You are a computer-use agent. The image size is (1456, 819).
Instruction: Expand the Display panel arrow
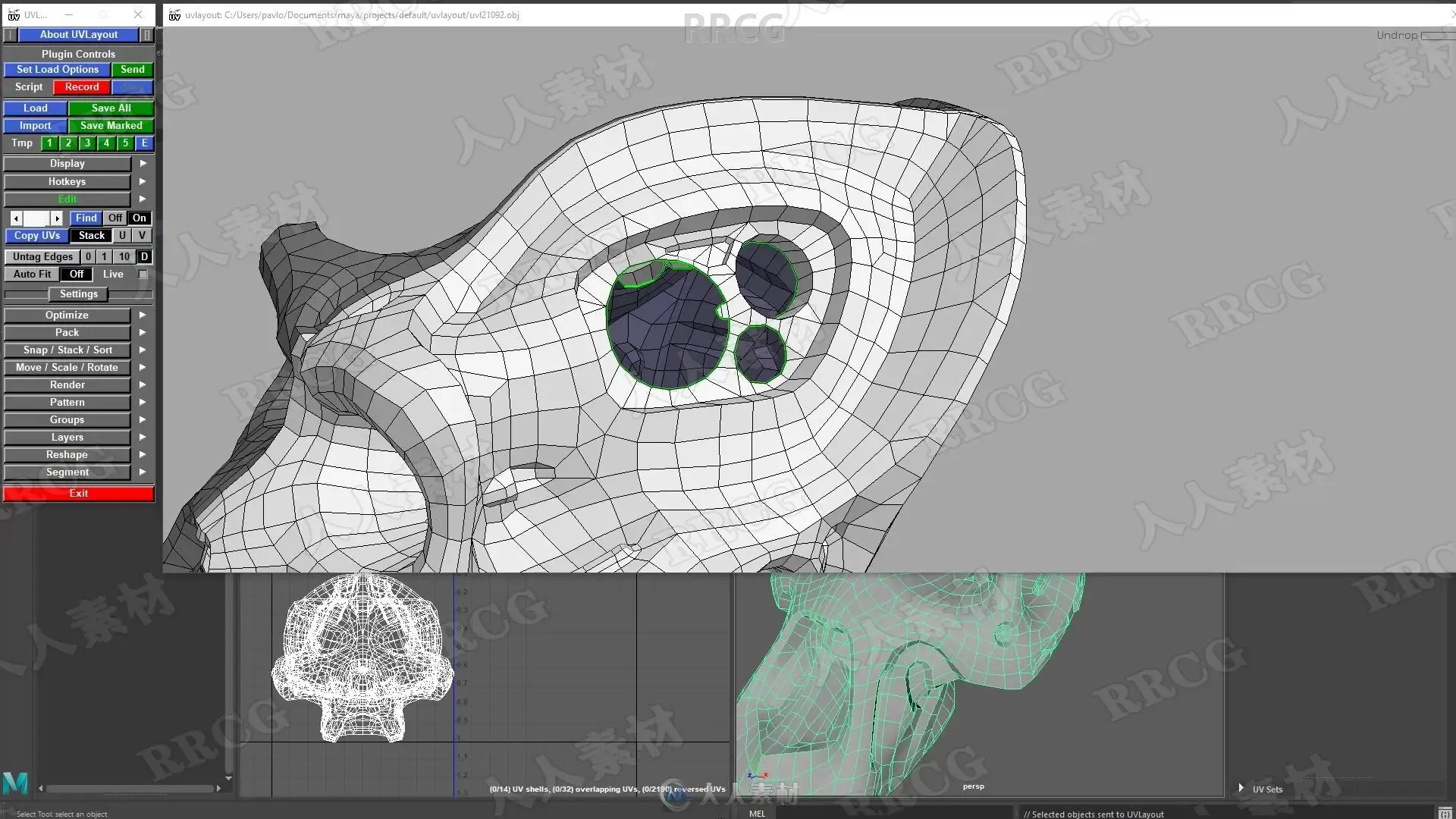click(x=143, y=164)
